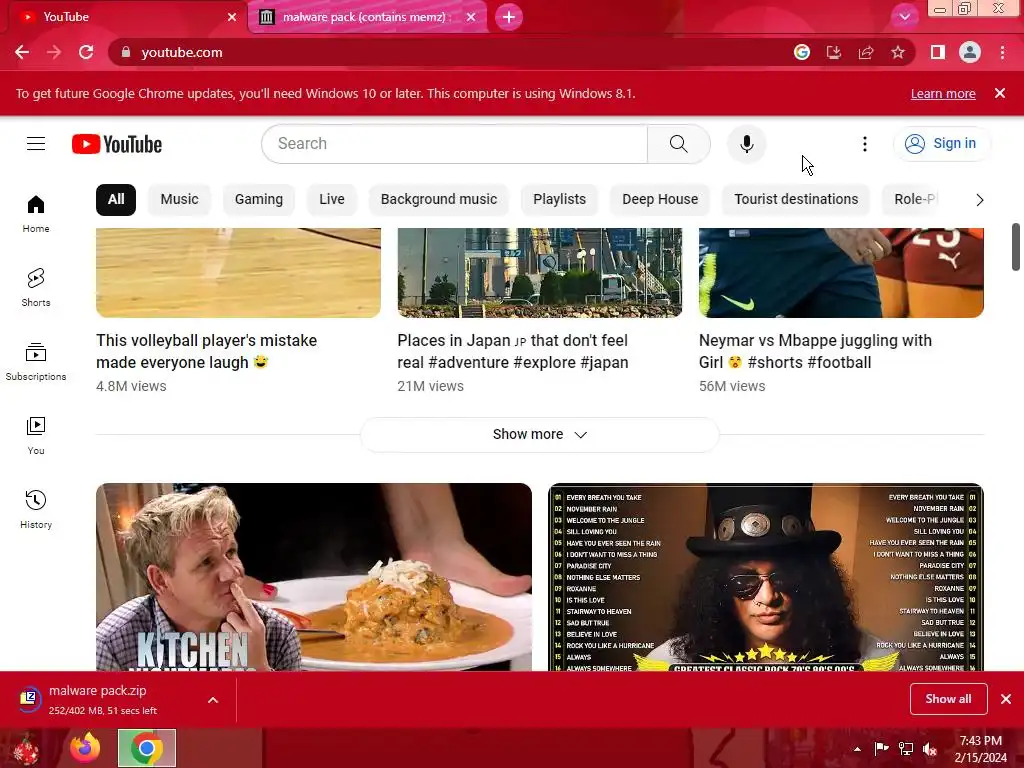The image size is (1024, 768).
Task: Click the page vertical scrollbar
Action: (x=1016, y=247)
